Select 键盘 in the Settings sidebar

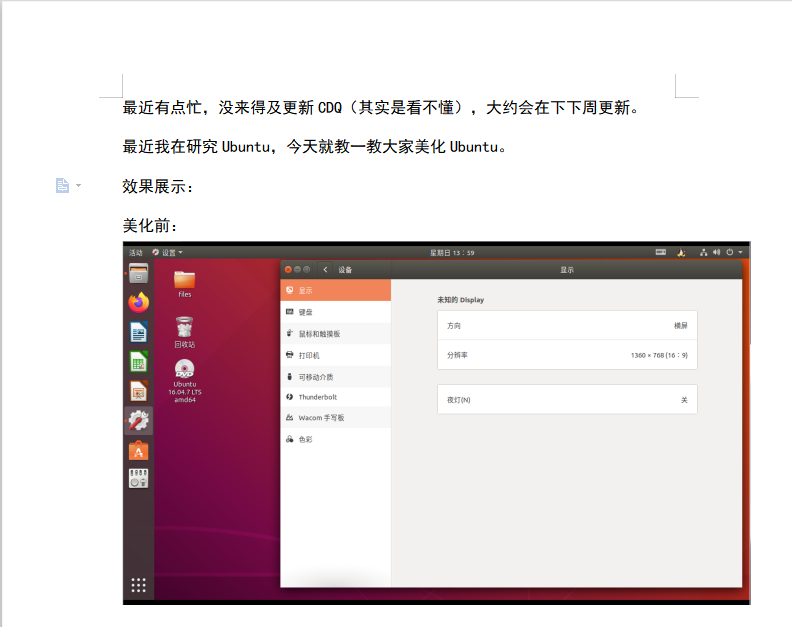336,312
